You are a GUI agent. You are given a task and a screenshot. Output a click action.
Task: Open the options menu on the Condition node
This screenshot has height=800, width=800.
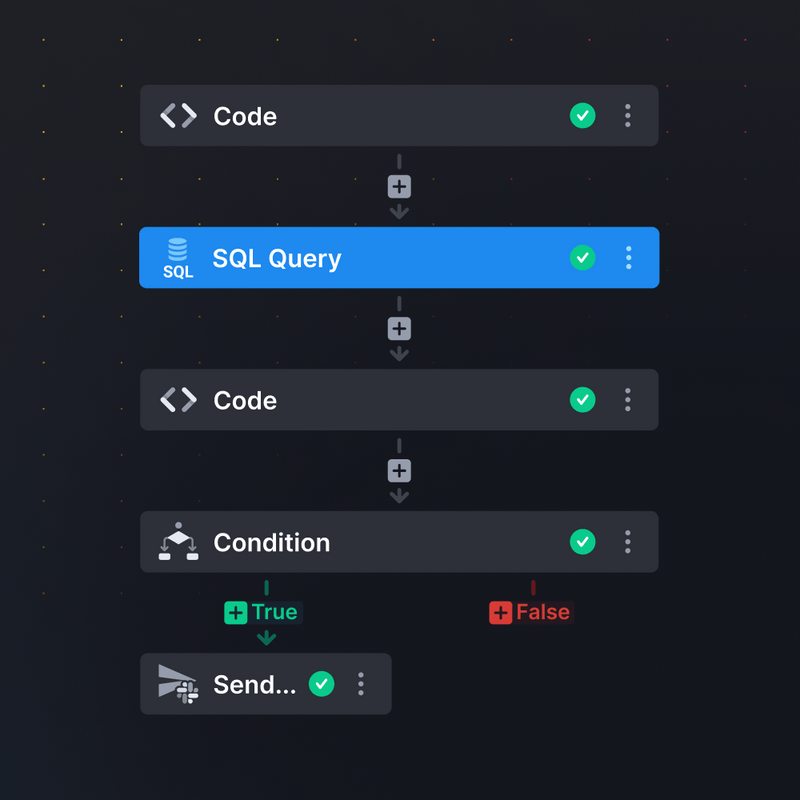pos(627,542)
